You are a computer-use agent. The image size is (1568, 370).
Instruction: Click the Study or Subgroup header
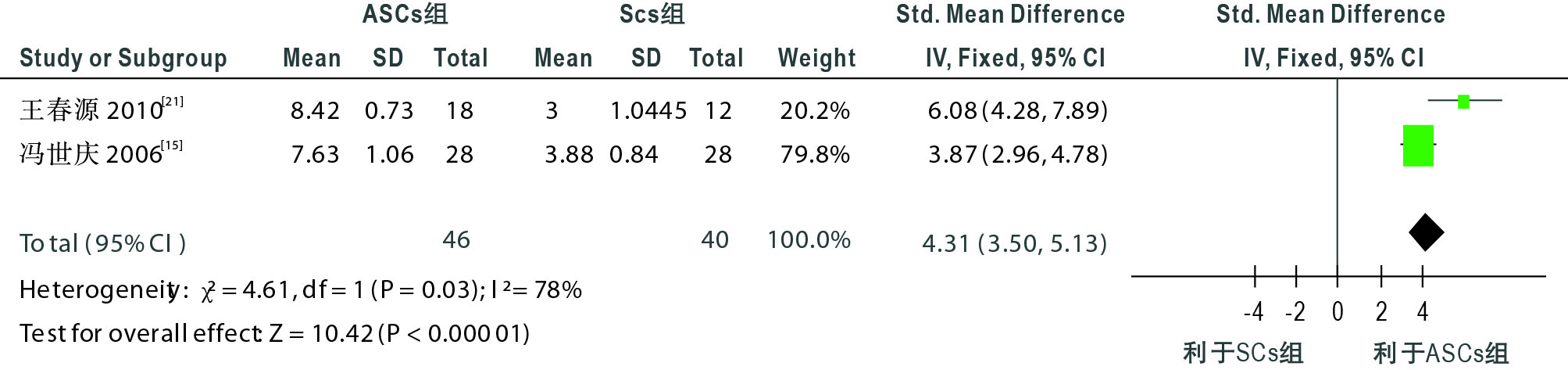click(x=123, y=59)
